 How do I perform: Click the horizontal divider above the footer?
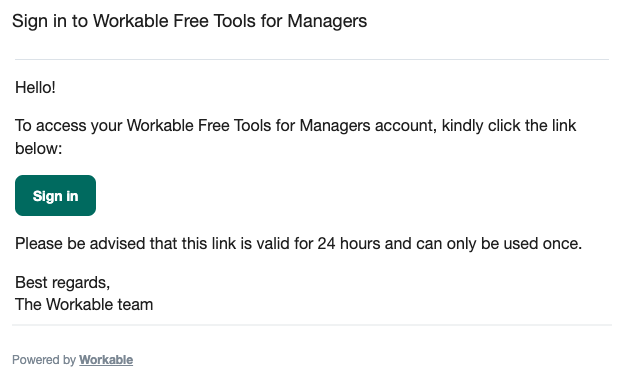tap(312, 325)
